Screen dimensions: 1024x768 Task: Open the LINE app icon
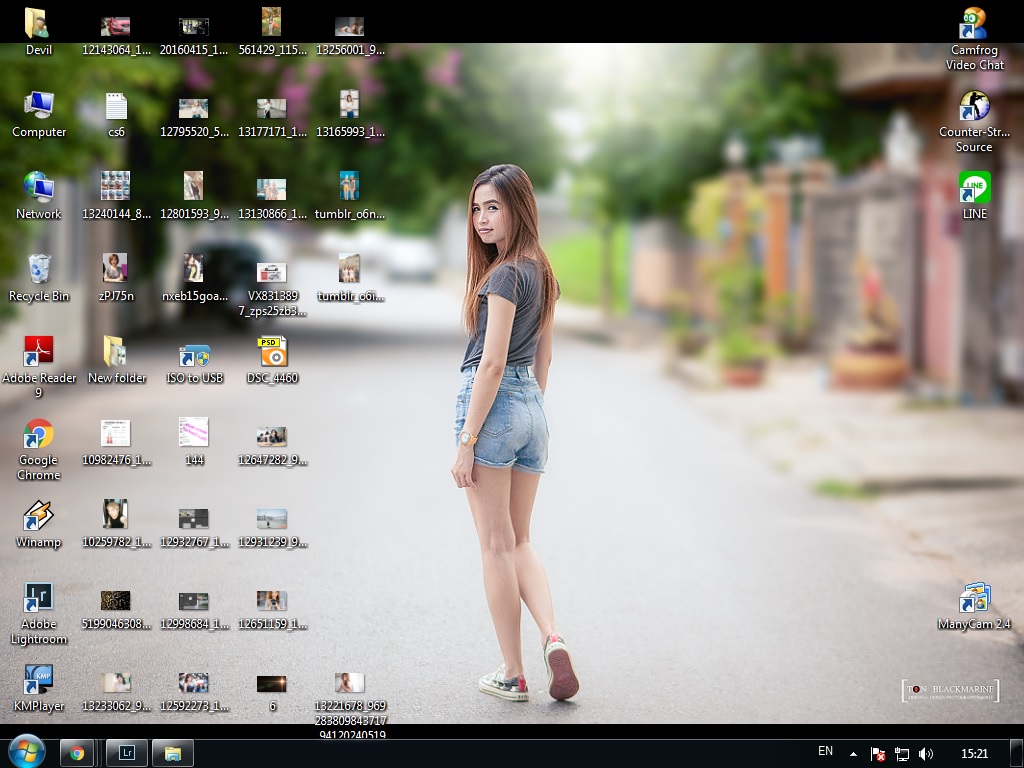pos(974,189)
